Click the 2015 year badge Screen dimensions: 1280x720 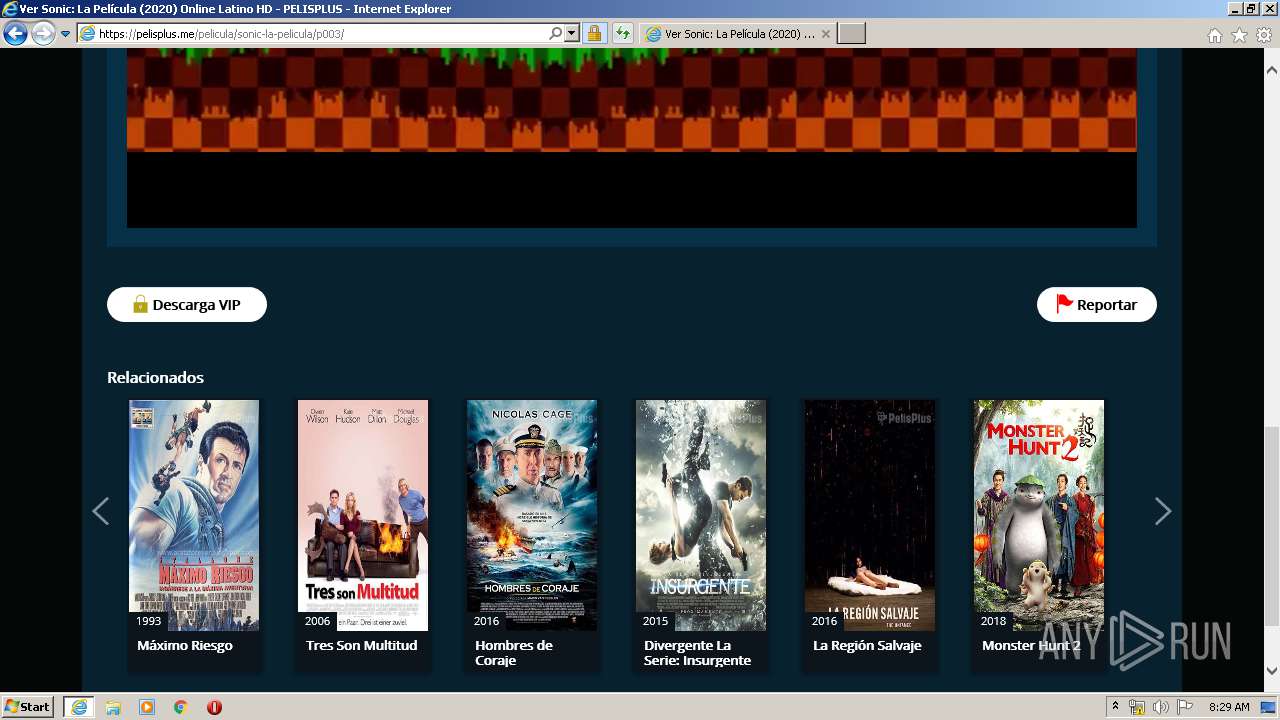(x=656, y=621)
